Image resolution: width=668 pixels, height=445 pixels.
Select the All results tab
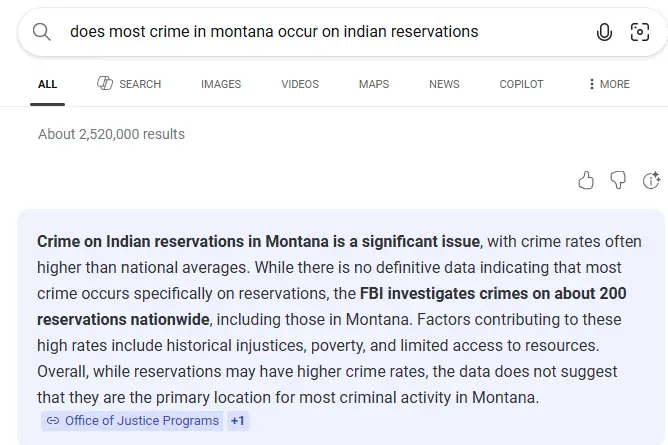(x=47, y=84)
